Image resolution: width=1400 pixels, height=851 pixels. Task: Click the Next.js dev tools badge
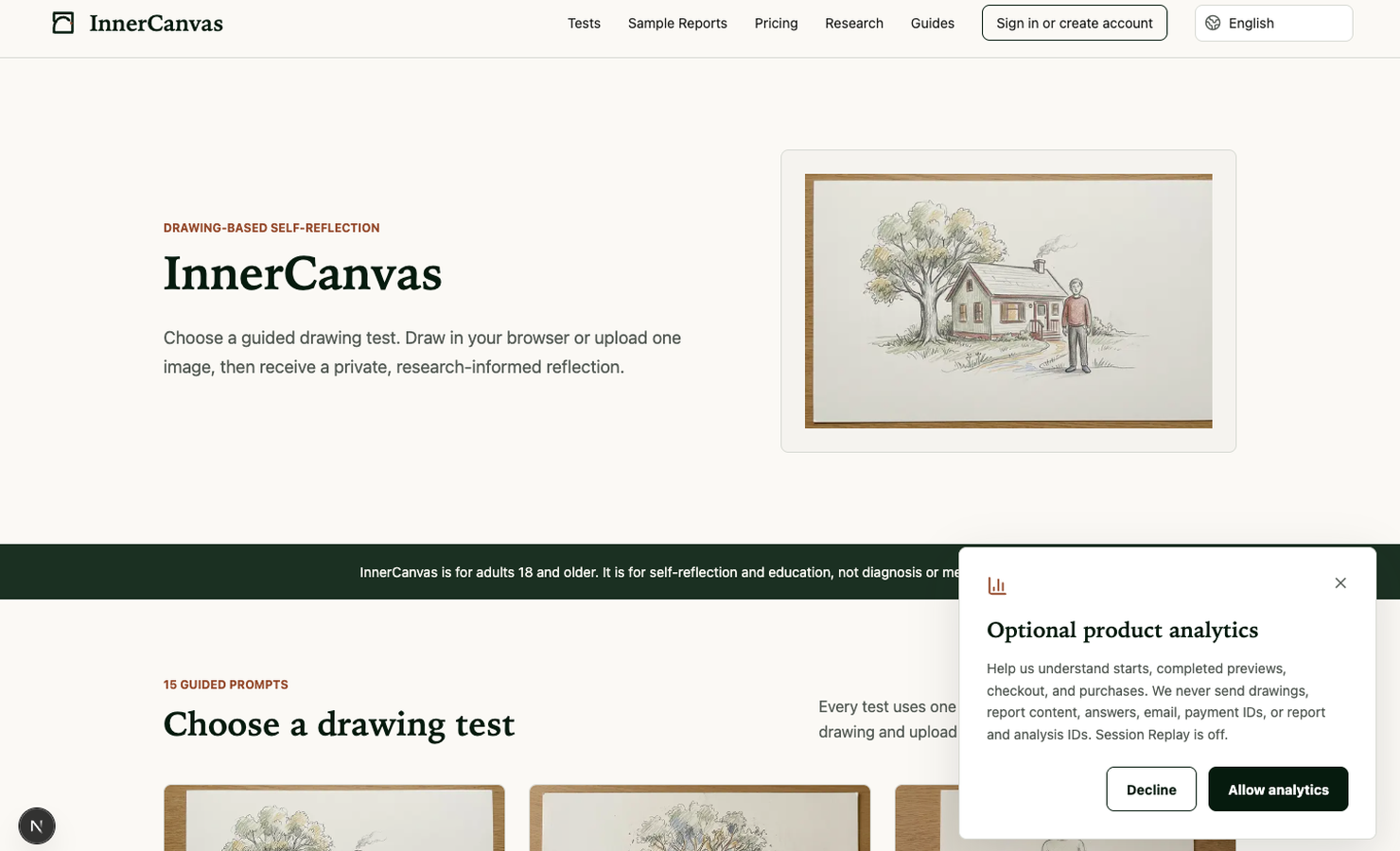(x=37, y=825)
